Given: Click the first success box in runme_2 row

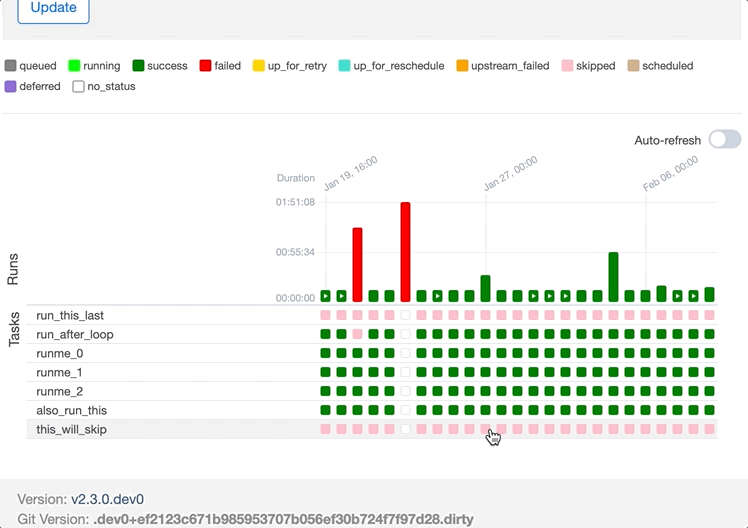Looking at the screenshot, I should [x=325, y=391].
